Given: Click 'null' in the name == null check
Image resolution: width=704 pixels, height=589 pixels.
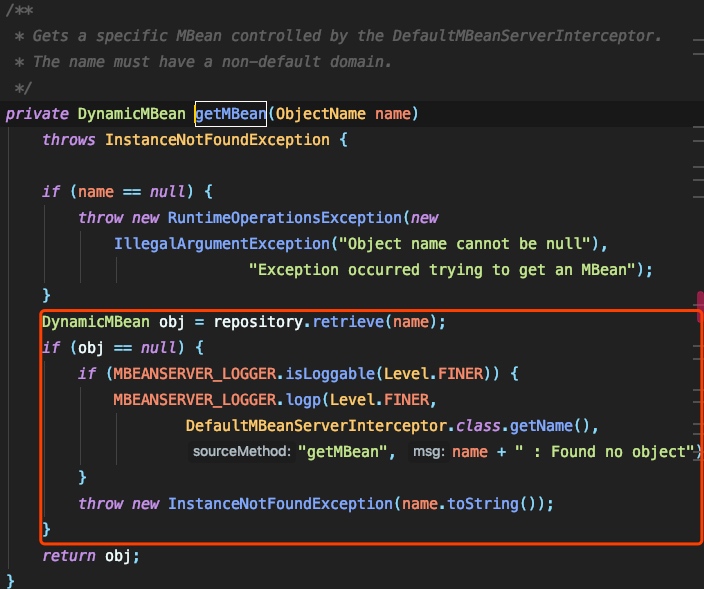Looking at the screenshot, I should (x=167, y=192).
